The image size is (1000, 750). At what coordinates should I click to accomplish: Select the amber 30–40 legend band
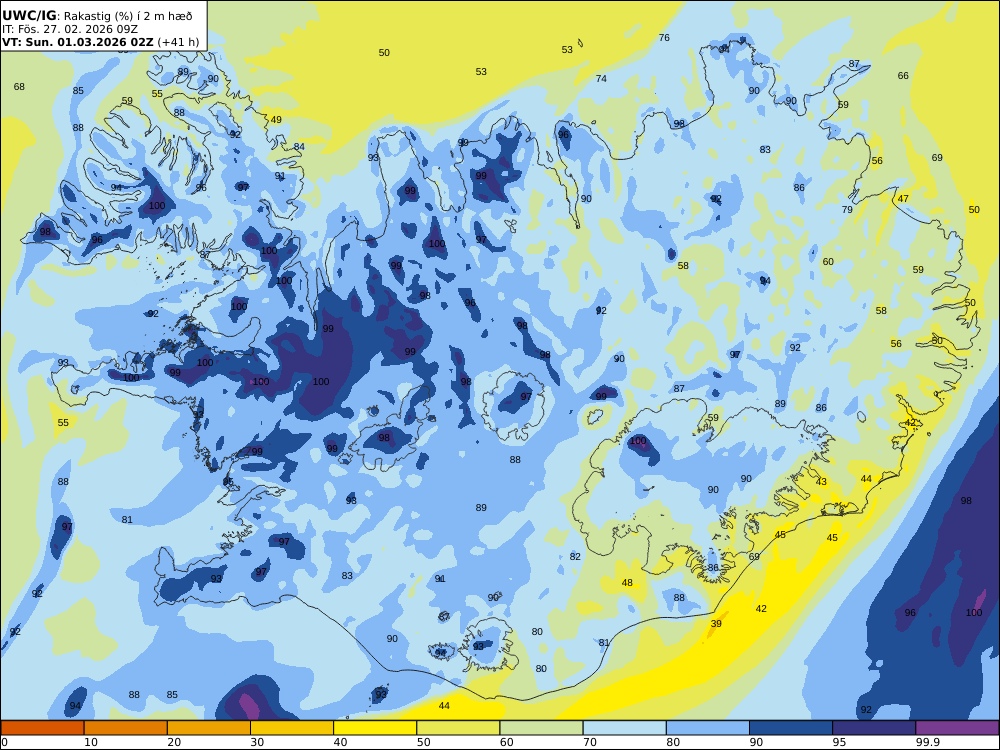click(292, 728)
